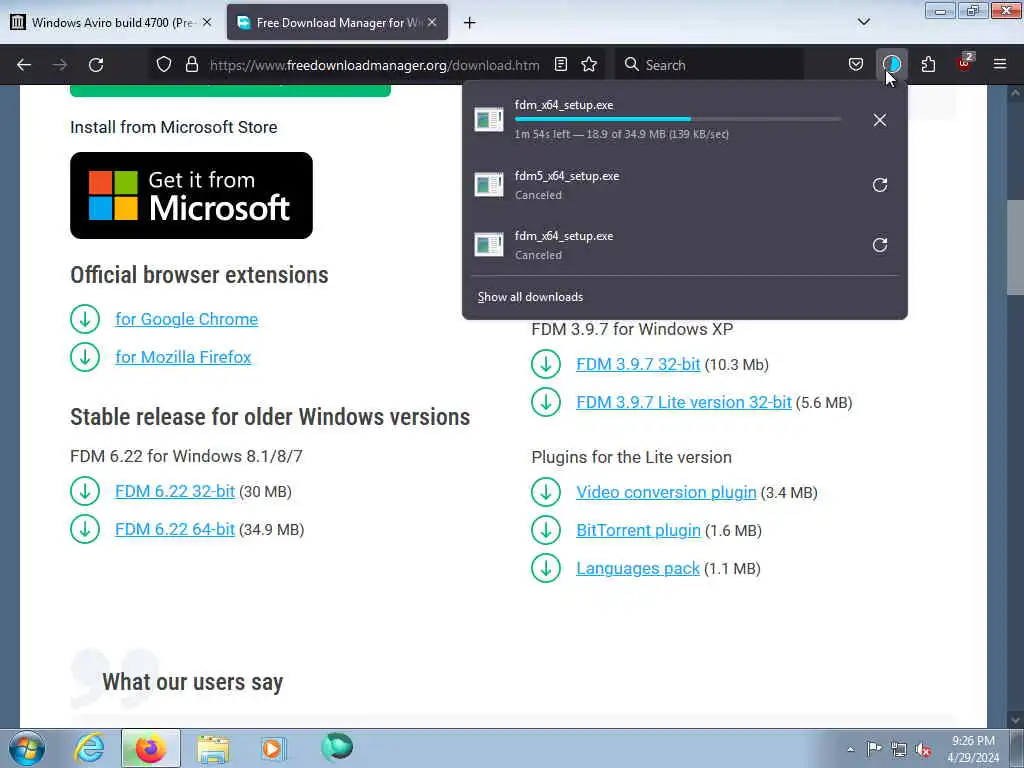Viewport: 1024px width, 768px height.
Task: Open the BitTorrent plugin link
Action: pos(638,530)
